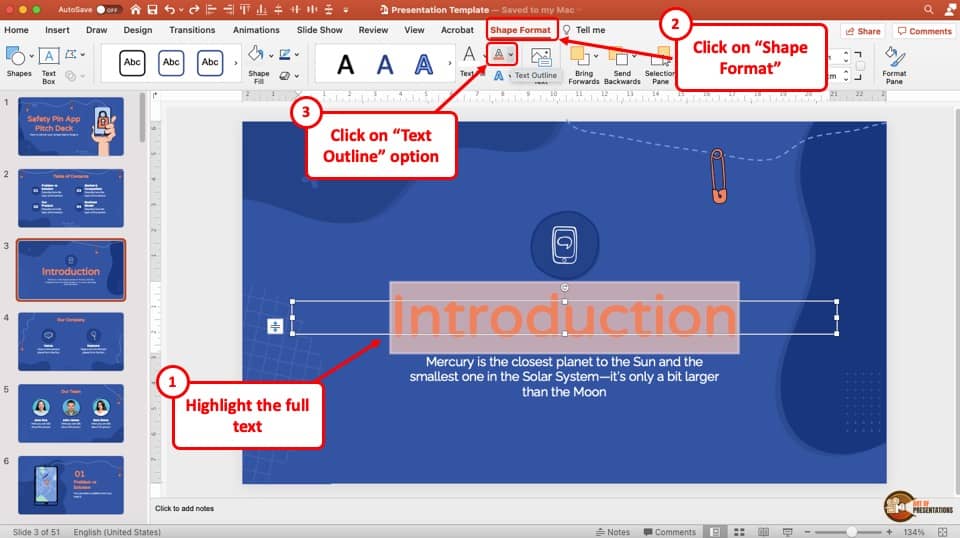This screenshot has width=960, height=538.
Task: Click the text box vertical alignment handle icon
Action: [x=275, y=326]
